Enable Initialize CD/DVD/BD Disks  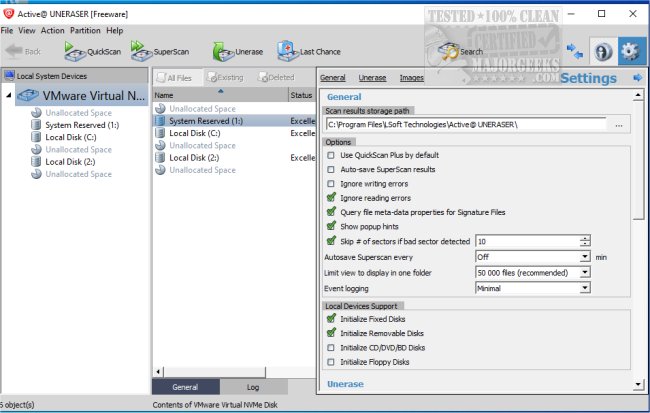pos(331,347)
